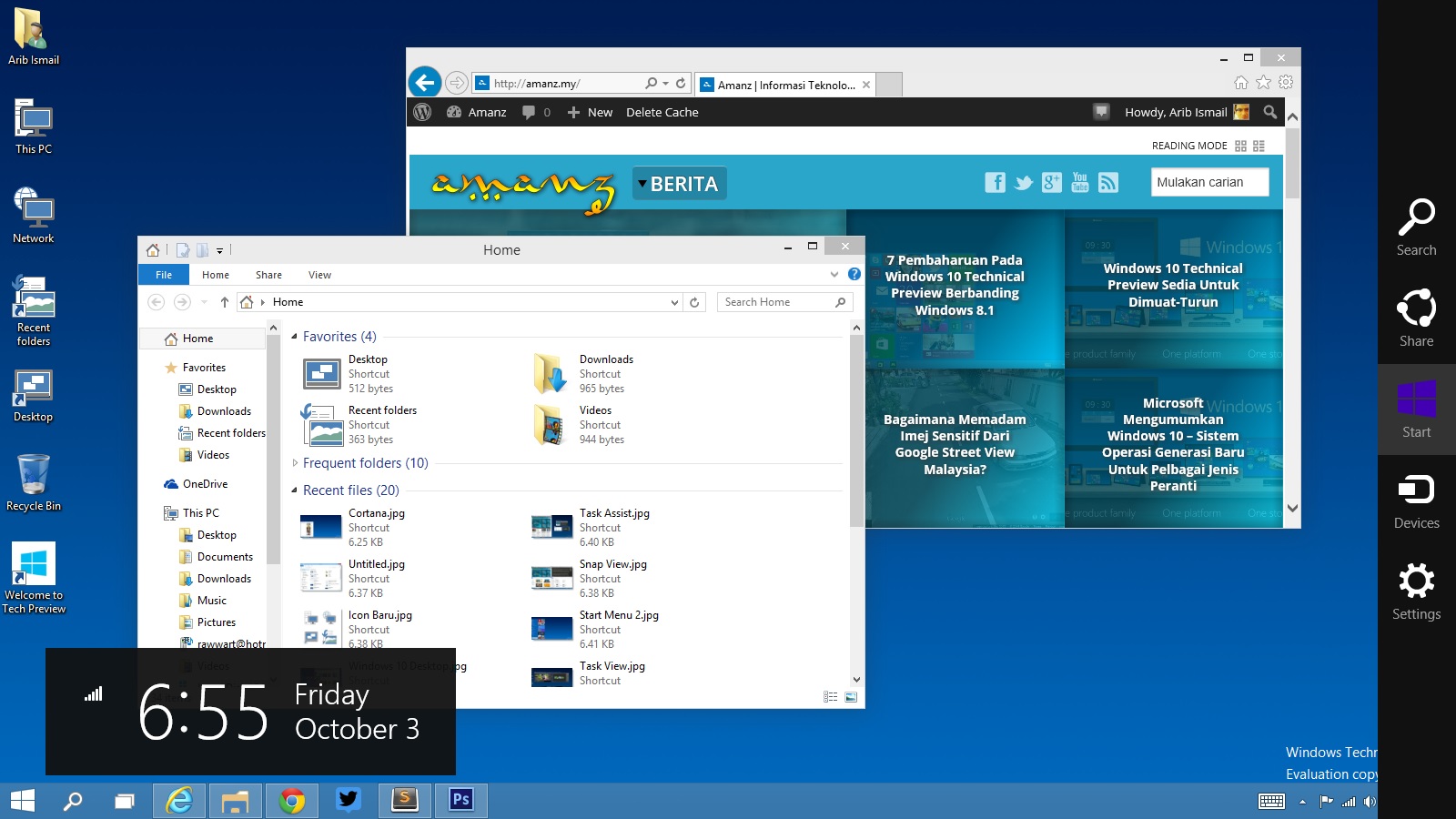Viewport: 1456px width, 819px height.
Task: Open Amanz Google Plus icon
Action: point(1052,183)
